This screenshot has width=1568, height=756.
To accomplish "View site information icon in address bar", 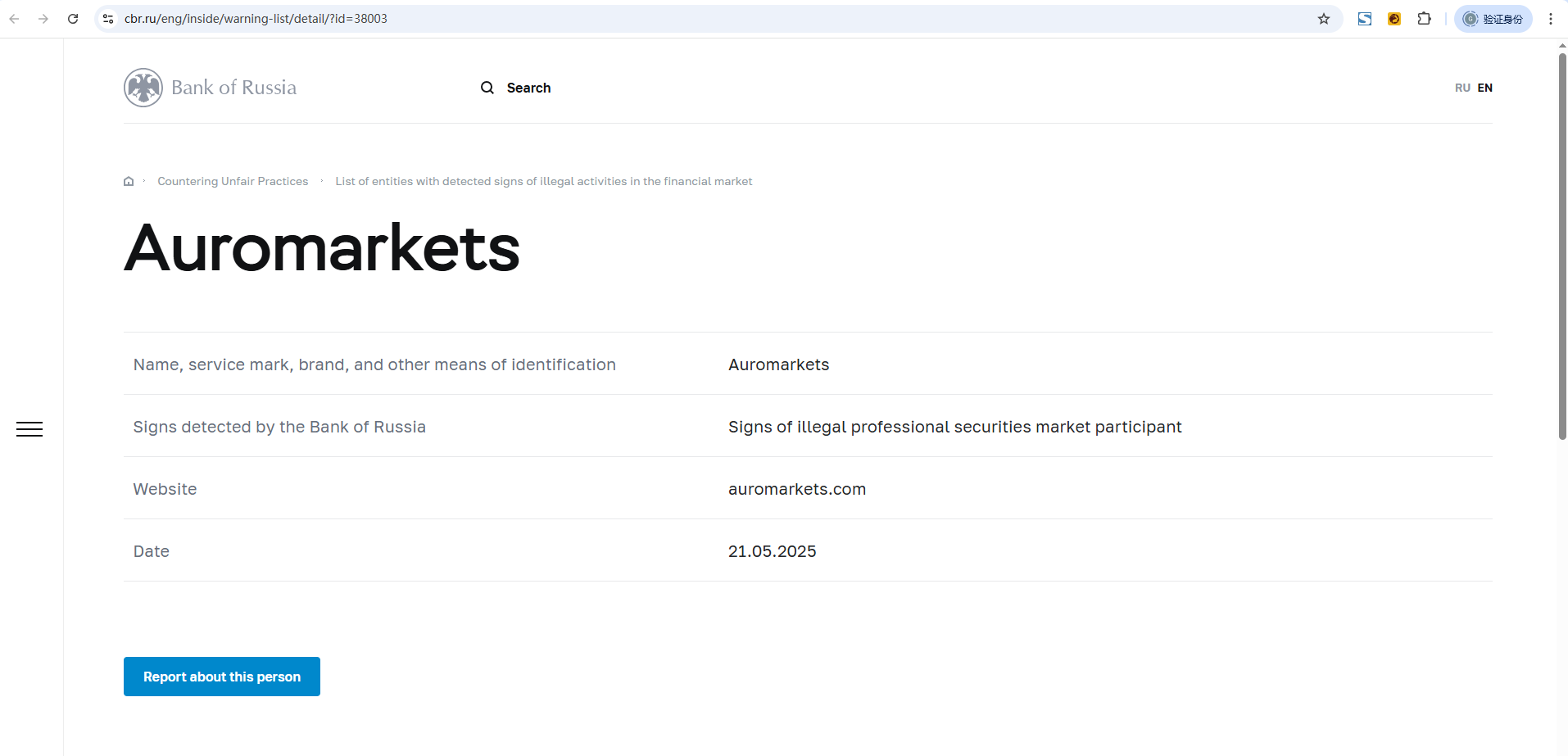I will click(108, 19).
